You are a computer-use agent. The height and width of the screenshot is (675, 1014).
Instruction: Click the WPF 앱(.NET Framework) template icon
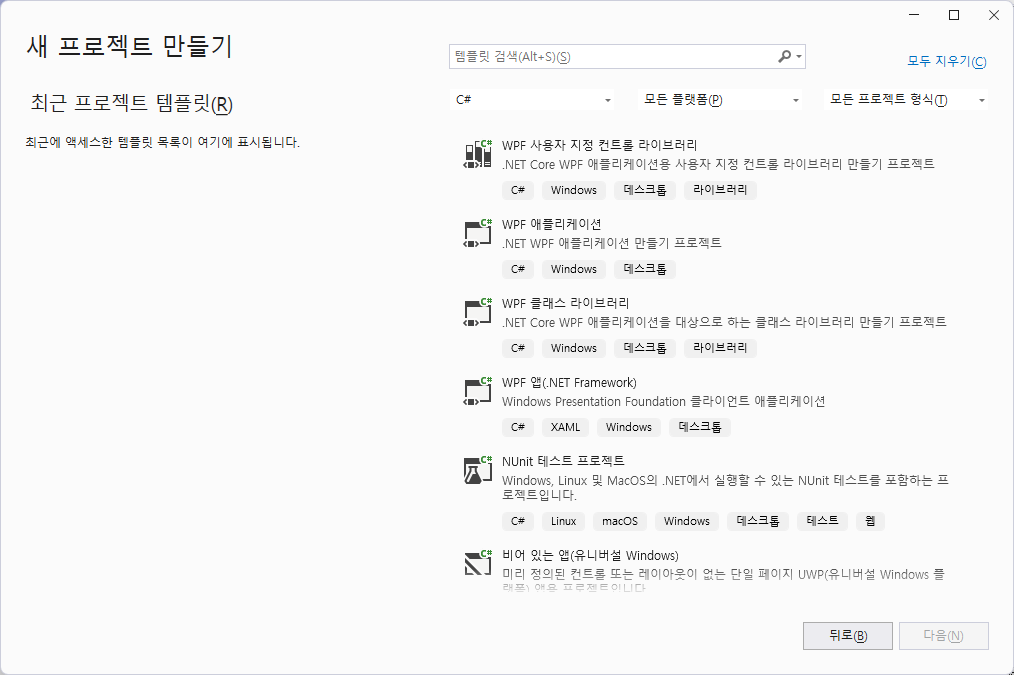tap(478, 392)
